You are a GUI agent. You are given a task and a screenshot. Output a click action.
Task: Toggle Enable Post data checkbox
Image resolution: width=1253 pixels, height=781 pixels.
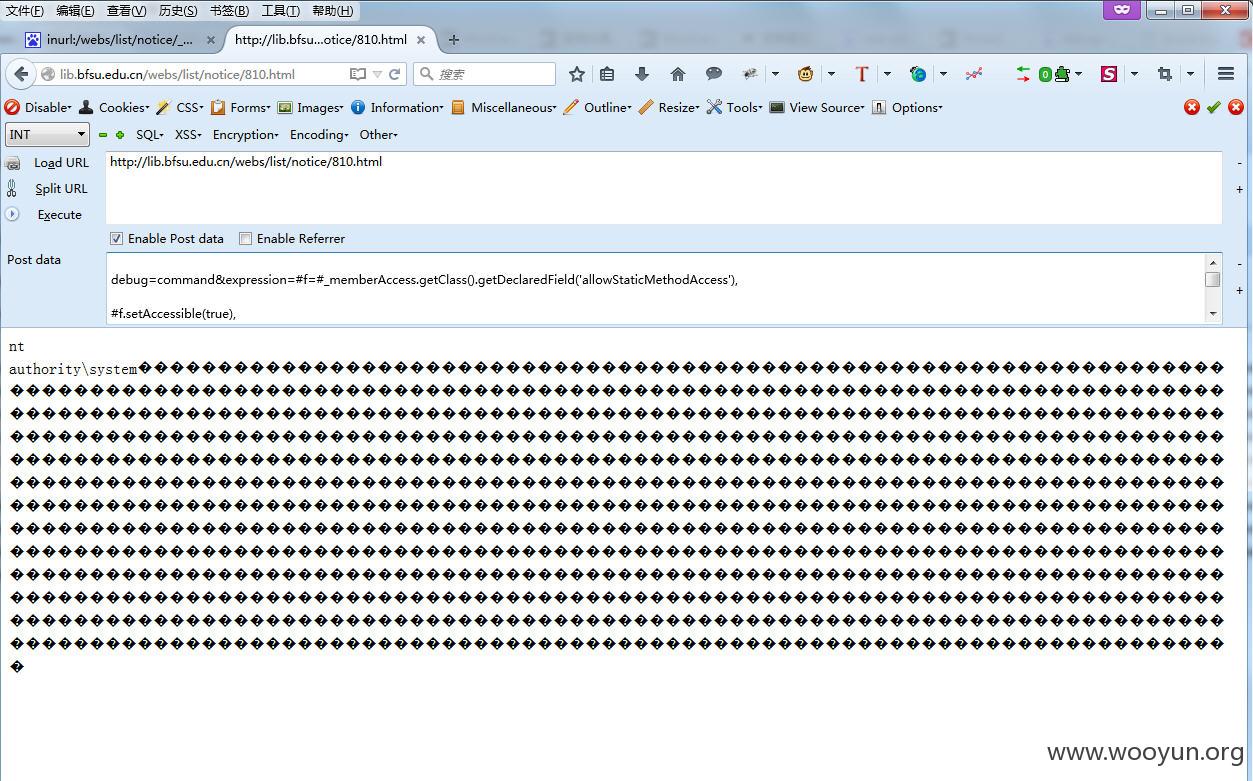tap(117, 239)
